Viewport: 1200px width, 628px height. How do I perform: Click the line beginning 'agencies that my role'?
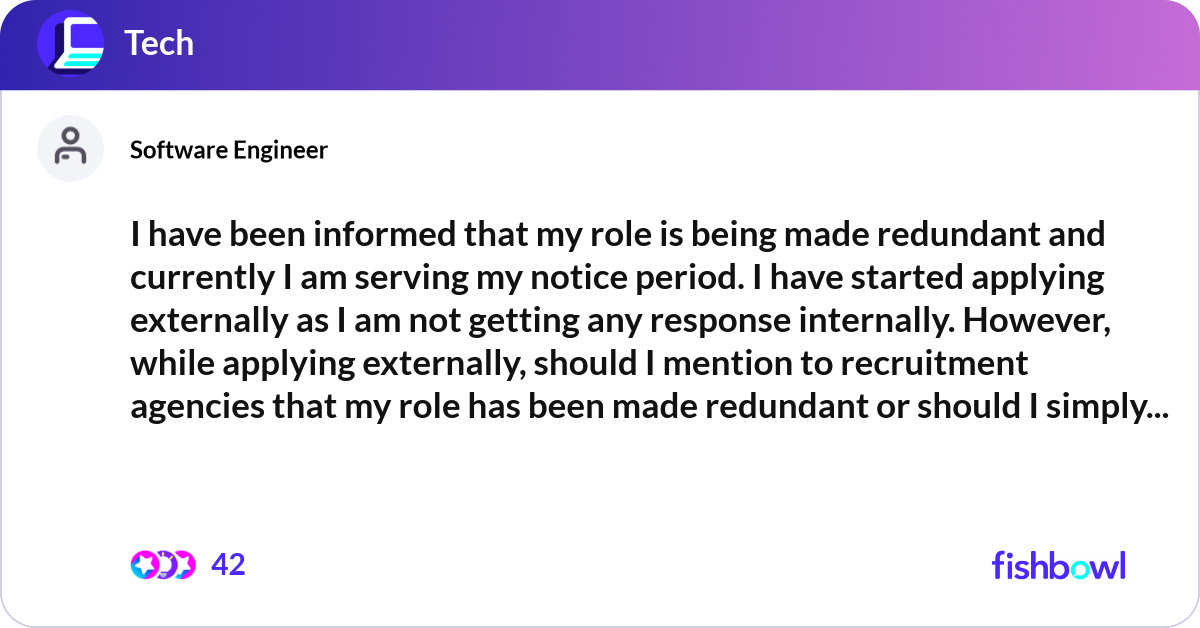coord(648,407)
